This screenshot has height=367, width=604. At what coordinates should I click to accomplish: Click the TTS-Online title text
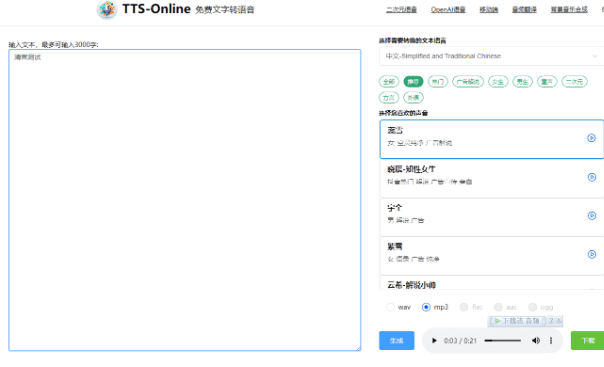156,9
